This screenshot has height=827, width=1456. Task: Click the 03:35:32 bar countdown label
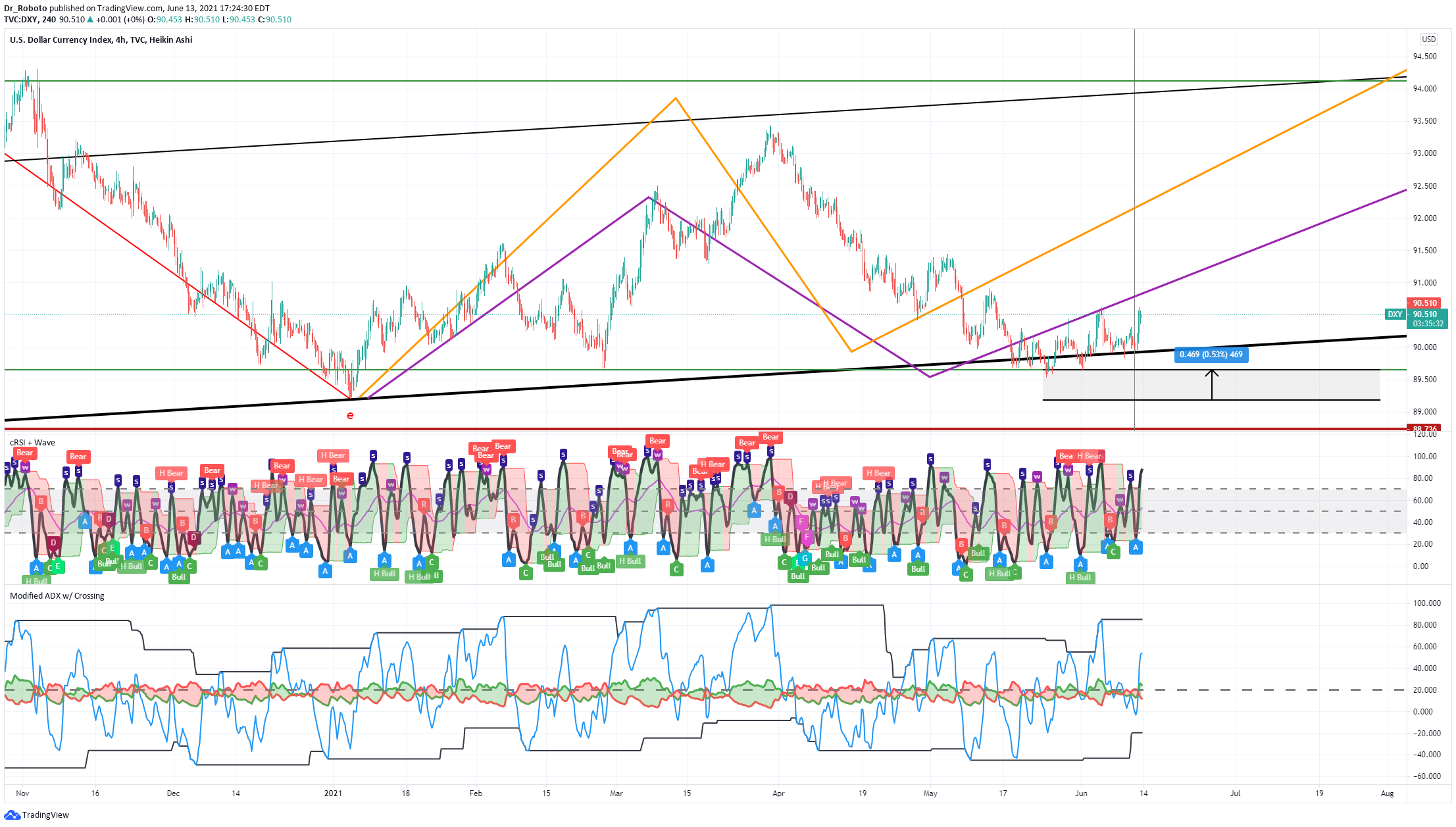[x=1428, y=324]
